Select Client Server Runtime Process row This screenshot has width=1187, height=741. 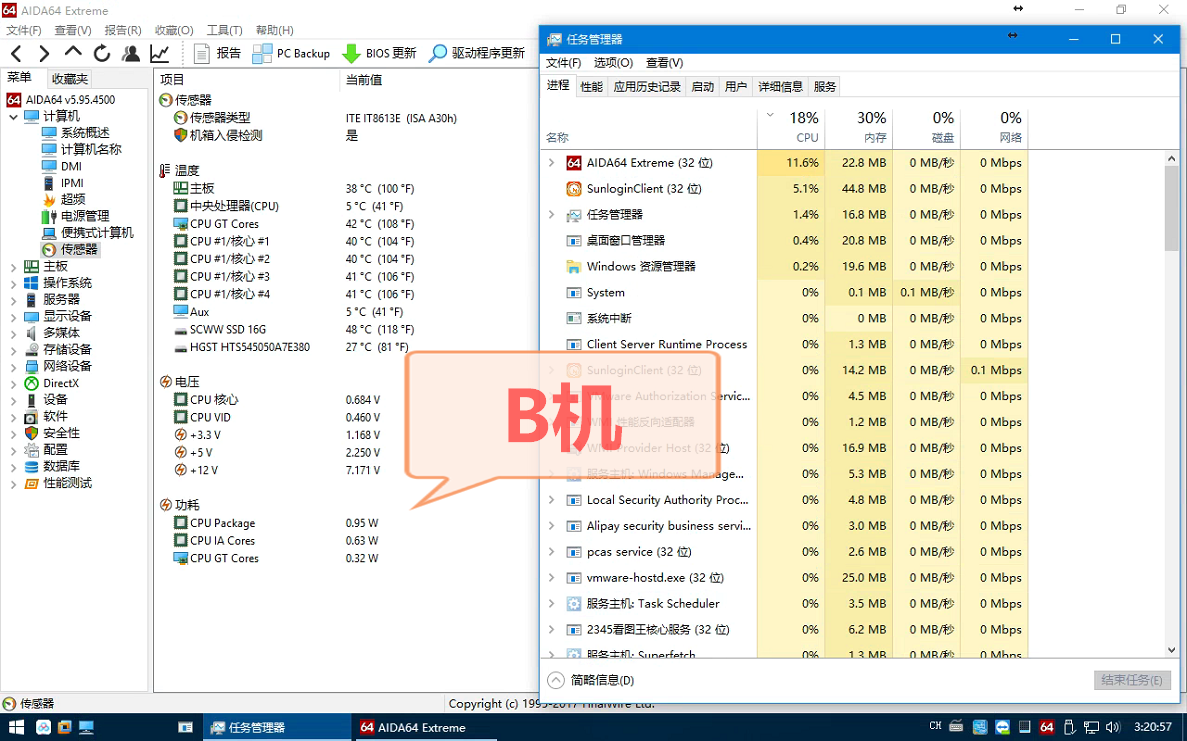[x=783, y=344]
